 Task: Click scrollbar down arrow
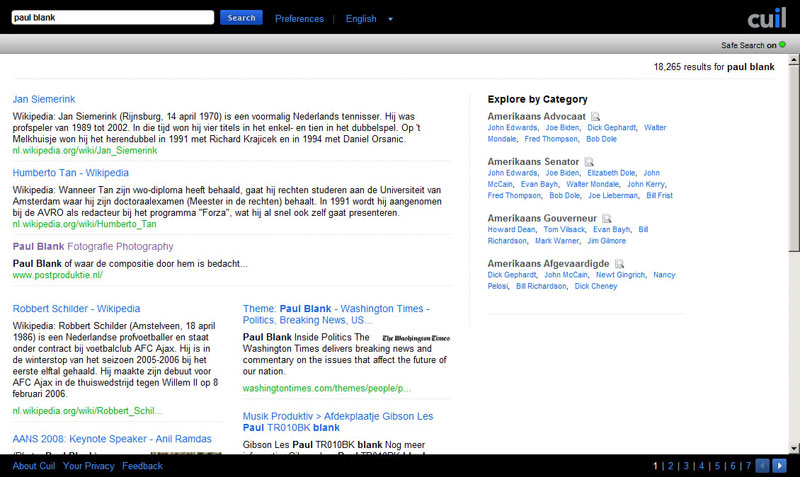[794, 447]
